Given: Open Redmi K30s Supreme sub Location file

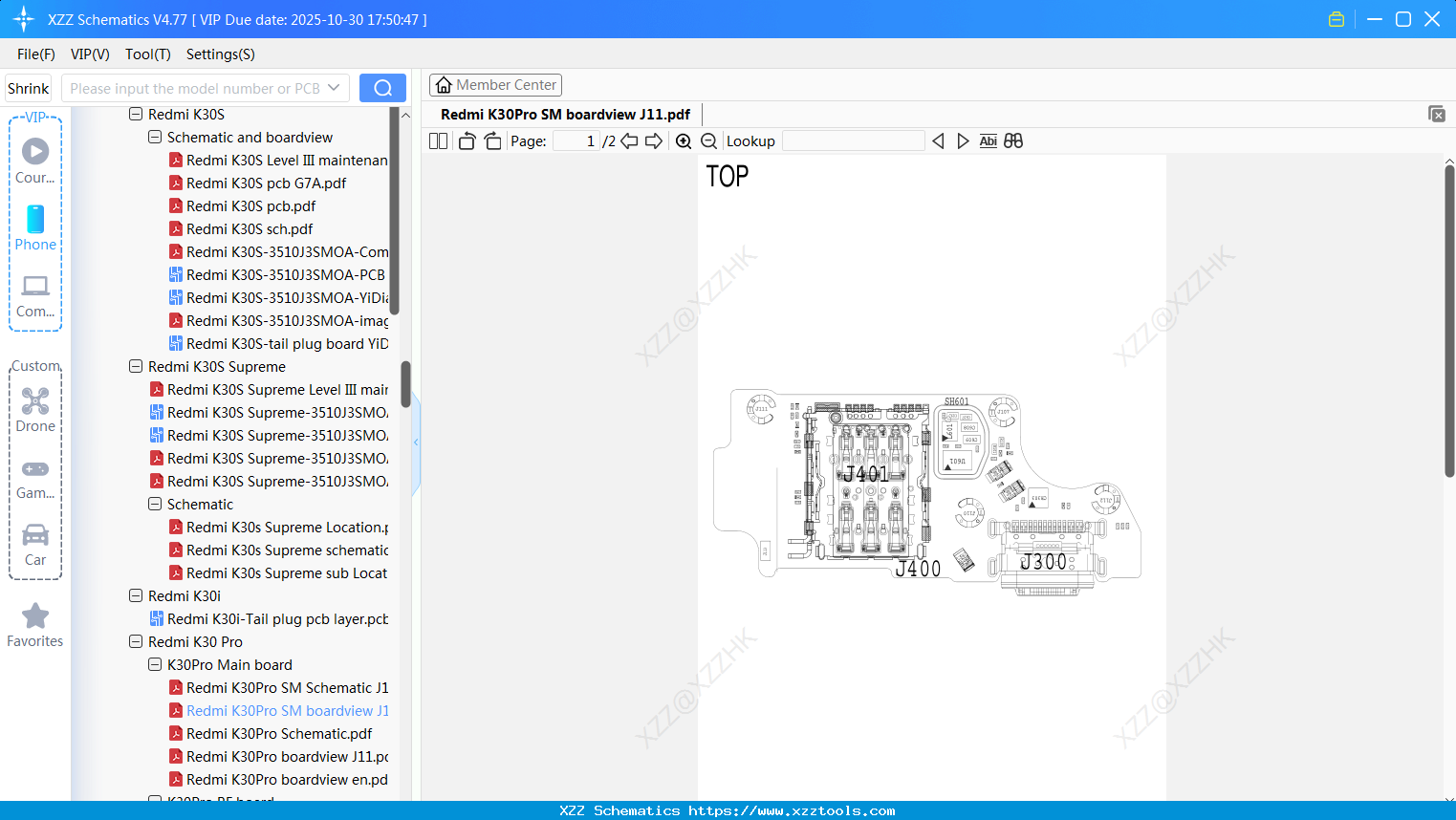Looking at the screenshot, I should tap(287, 573).
